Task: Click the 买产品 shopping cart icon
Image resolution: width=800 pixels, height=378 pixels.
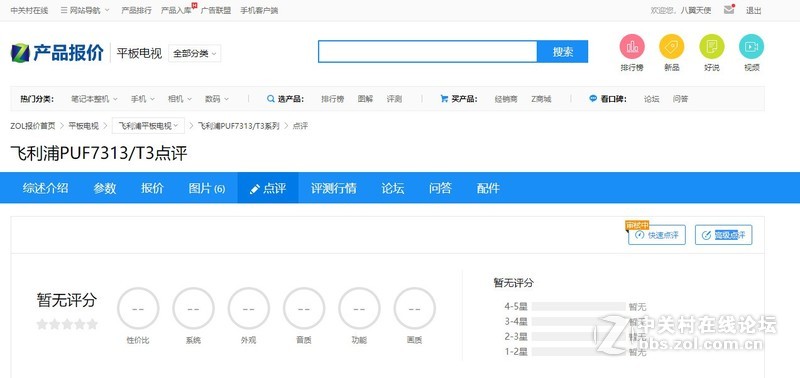Action: pyautogui.click(x=444, y=99)
